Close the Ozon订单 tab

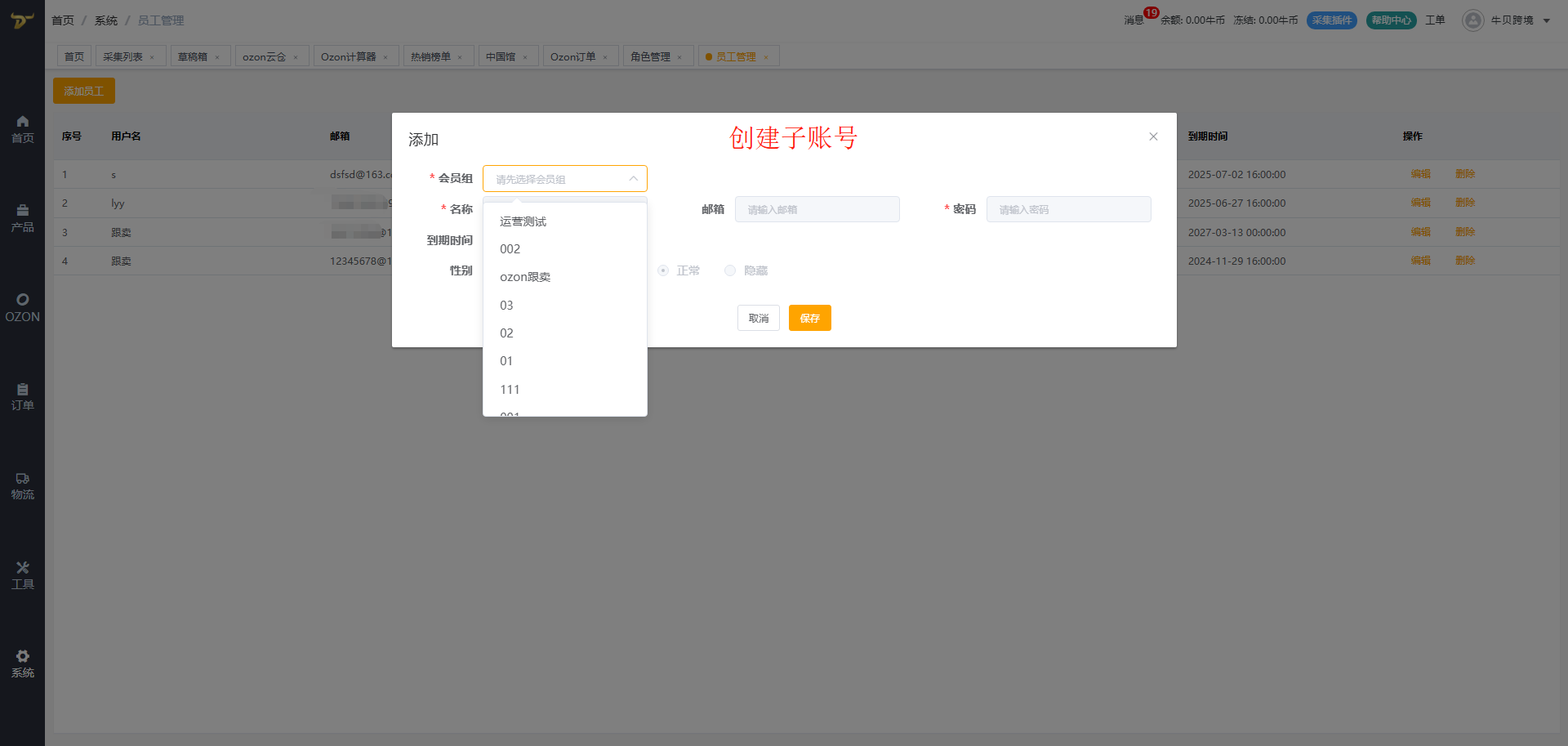[605, 57]
